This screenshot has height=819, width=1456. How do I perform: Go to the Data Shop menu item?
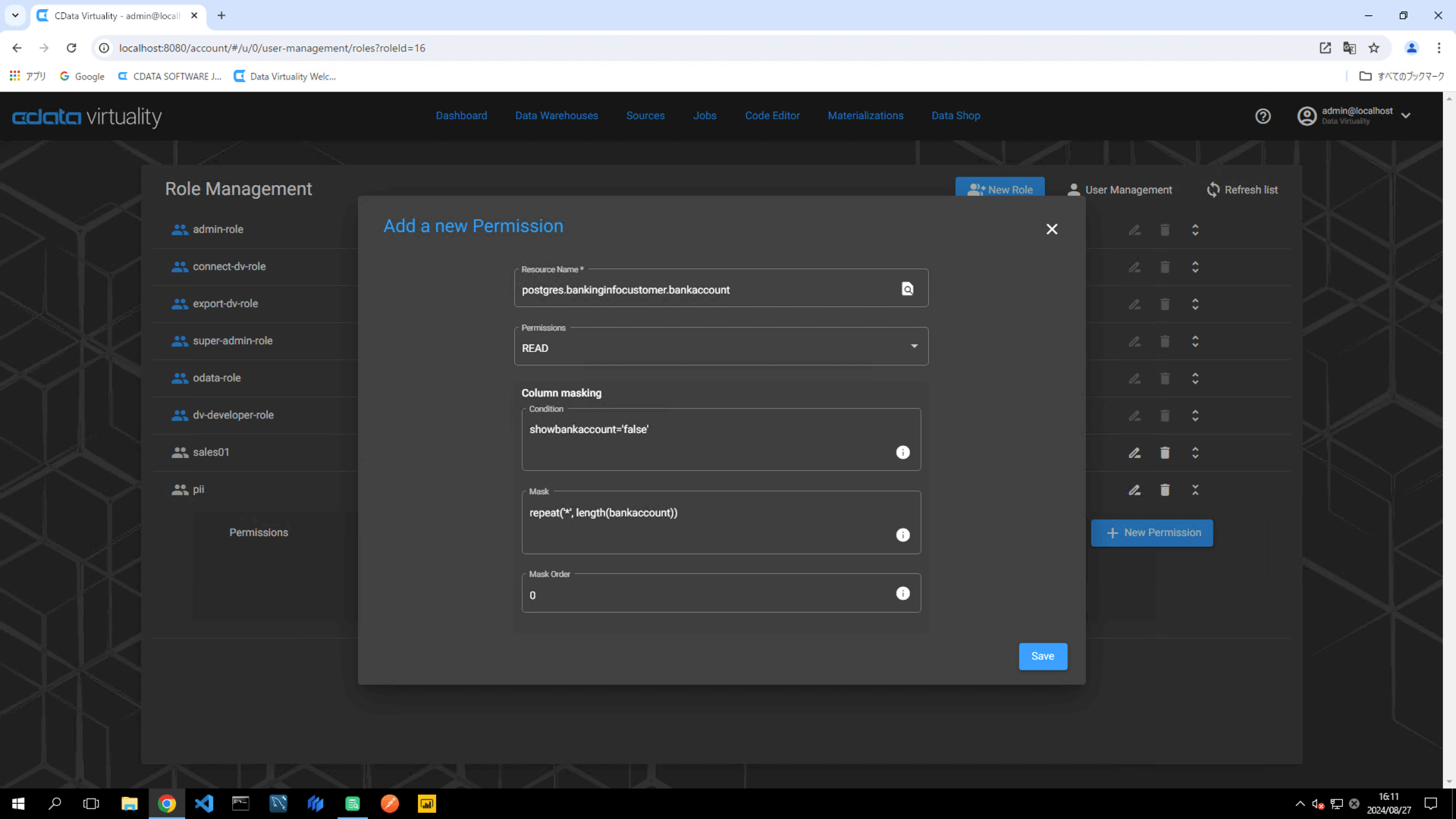955,116
